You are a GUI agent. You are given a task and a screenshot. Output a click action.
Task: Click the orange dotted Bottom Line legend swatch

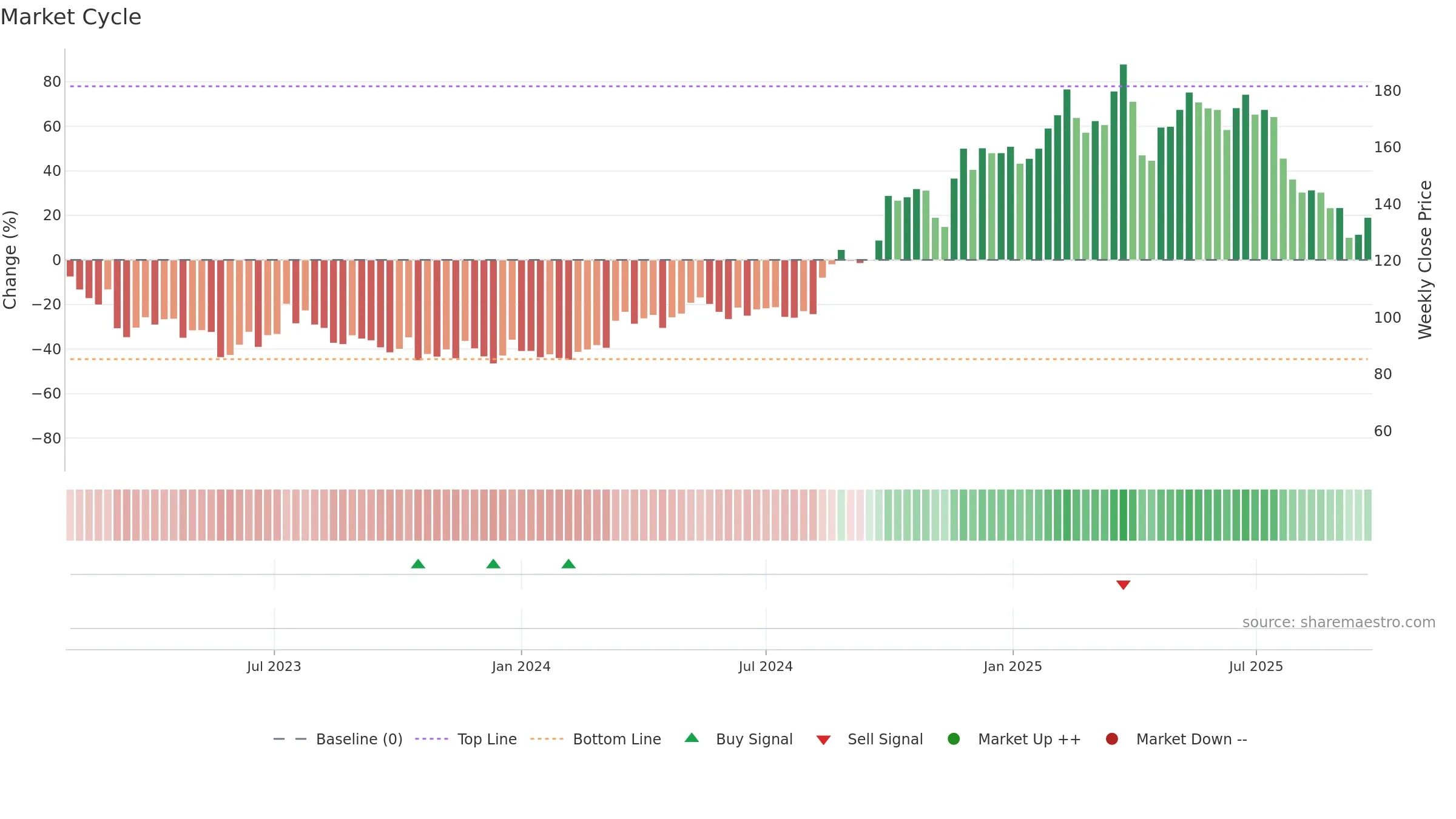point(547,739)
